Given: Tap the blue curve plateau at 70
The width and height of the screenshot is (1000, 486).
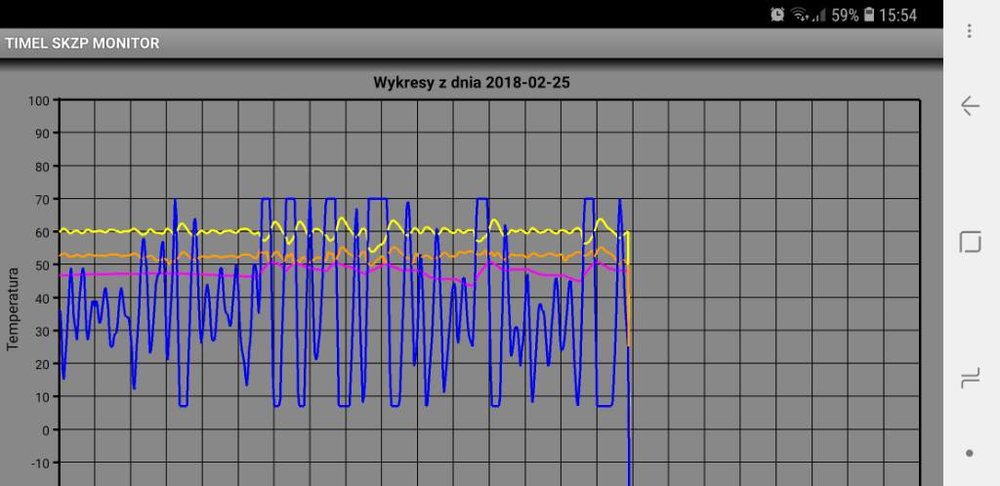Looking at the screenshot, I should coord(380,199).
